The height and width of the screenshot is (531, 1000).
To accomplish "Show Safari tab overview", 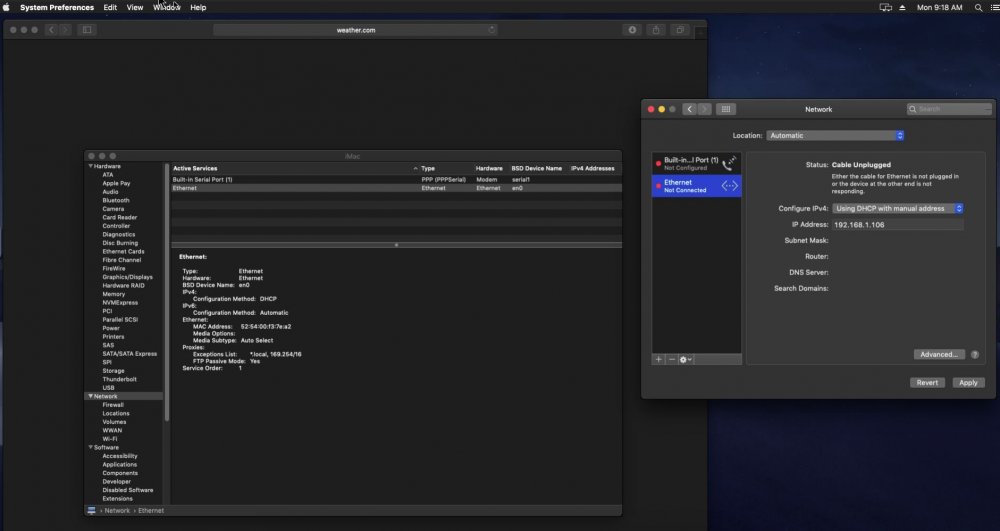I will [680, 30].
